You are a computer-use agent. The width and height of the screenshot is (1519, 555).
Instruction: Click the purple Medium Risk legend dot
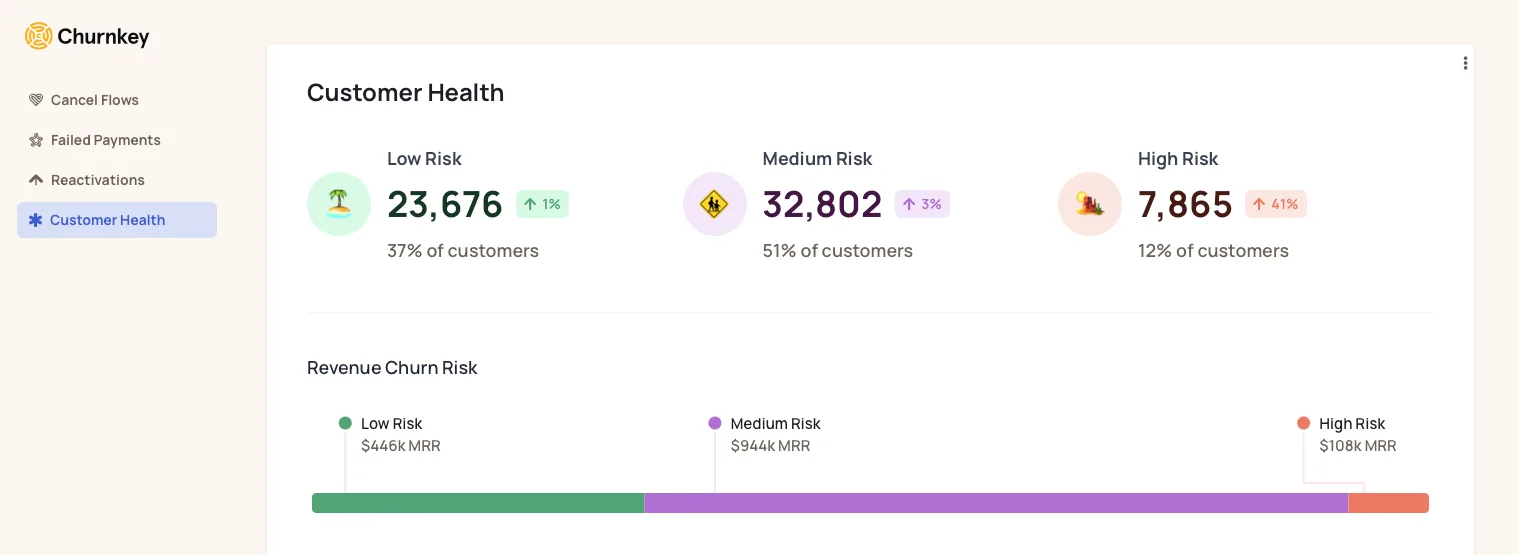(x=715, y=423)
